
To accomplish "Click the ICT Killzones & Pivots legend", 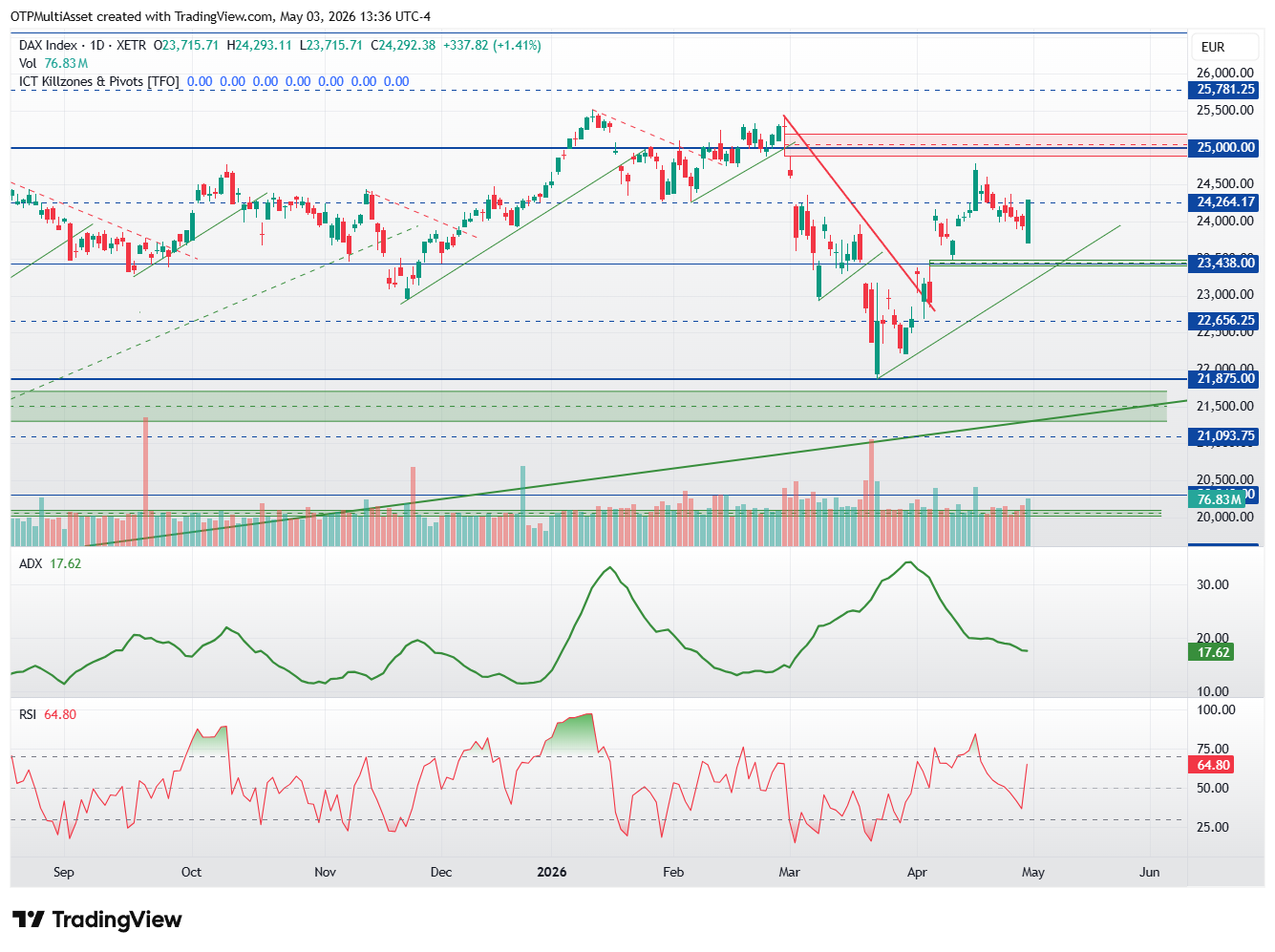I will pyautogui.click(x=99, y=81).
